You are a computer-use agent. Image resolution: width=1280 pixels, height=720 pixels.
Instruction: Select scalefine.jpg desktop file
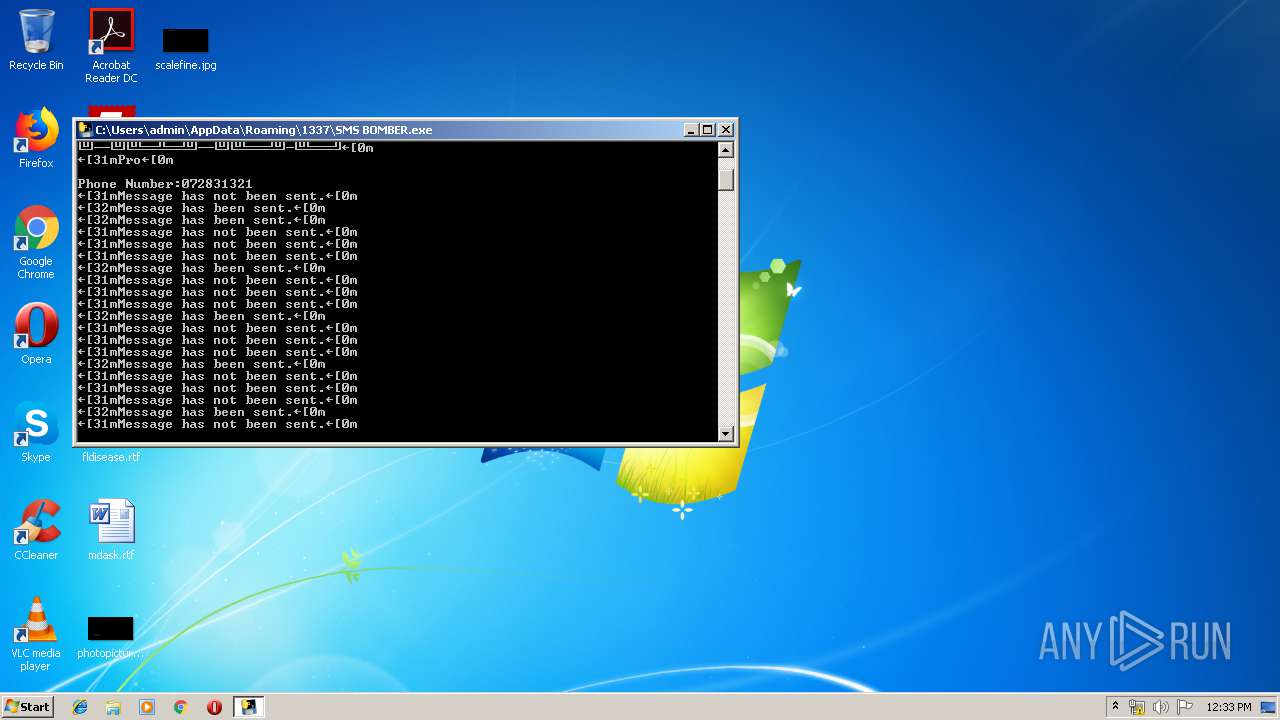(x=186, y=48)
